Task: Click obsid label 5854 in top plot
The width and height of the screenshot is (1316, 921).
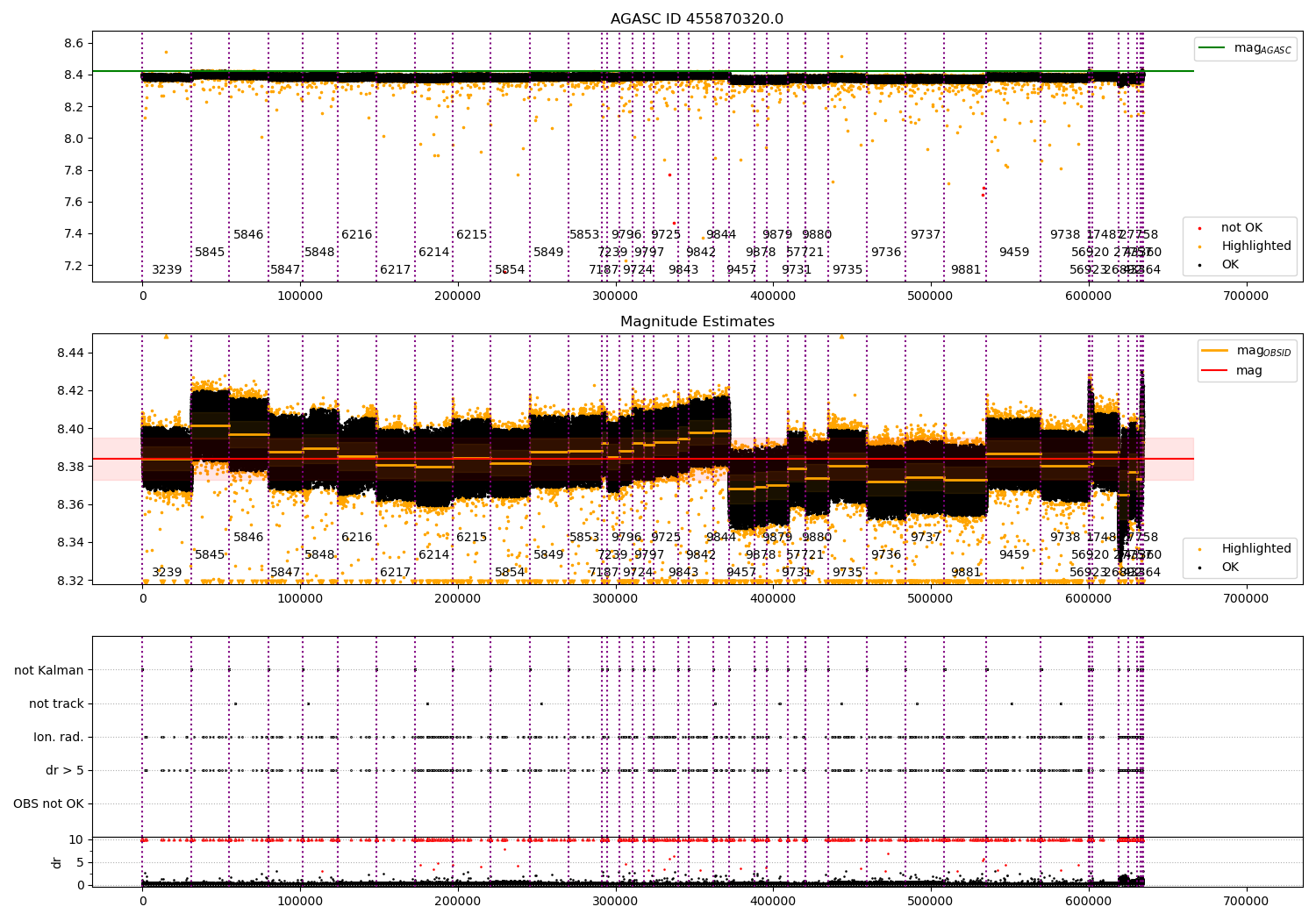Action: pos(510,269)
